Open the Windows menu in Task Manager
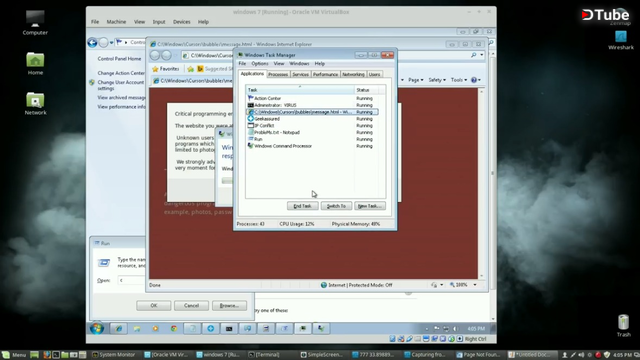The width and height of the screenshot is (640, 360). (x=299, y=64)
